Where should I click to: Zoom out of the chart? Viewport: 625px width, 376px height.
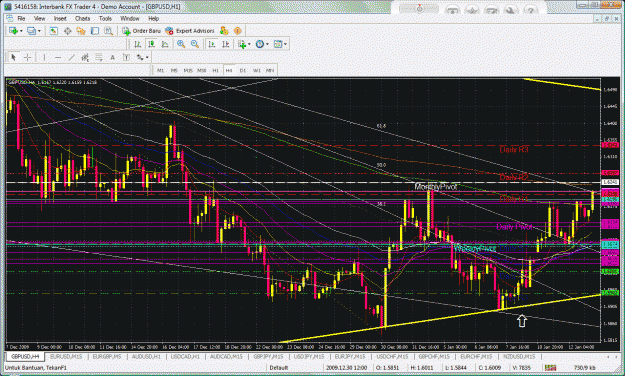tap(195, 44)
